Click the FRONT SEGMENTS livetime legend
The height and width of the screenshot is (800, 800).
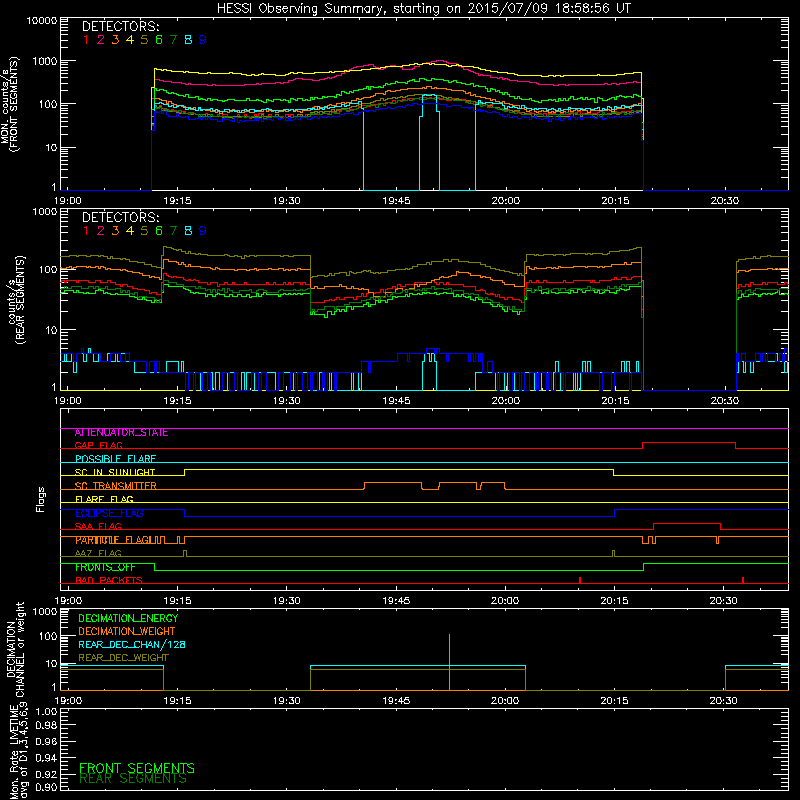[137, 768]
